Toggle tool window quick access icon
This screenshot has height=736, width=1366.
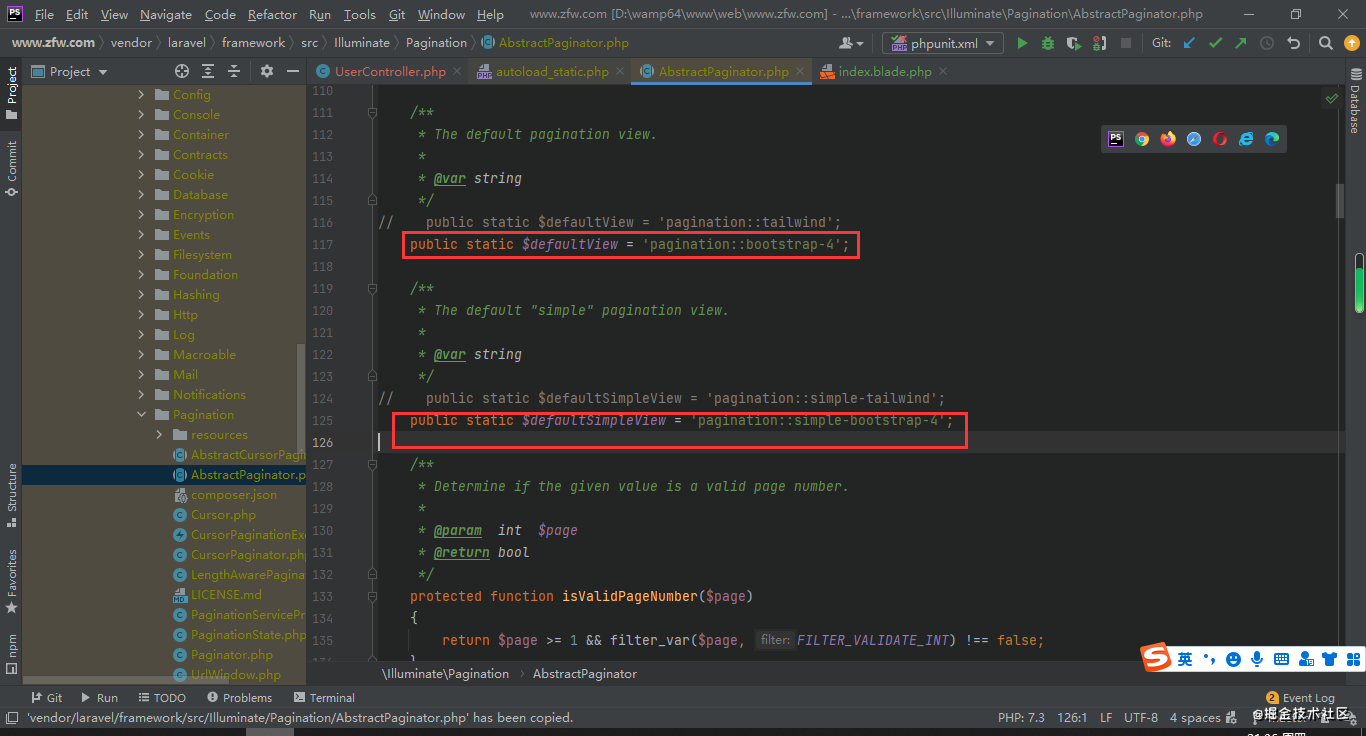[x=11, y=717]
